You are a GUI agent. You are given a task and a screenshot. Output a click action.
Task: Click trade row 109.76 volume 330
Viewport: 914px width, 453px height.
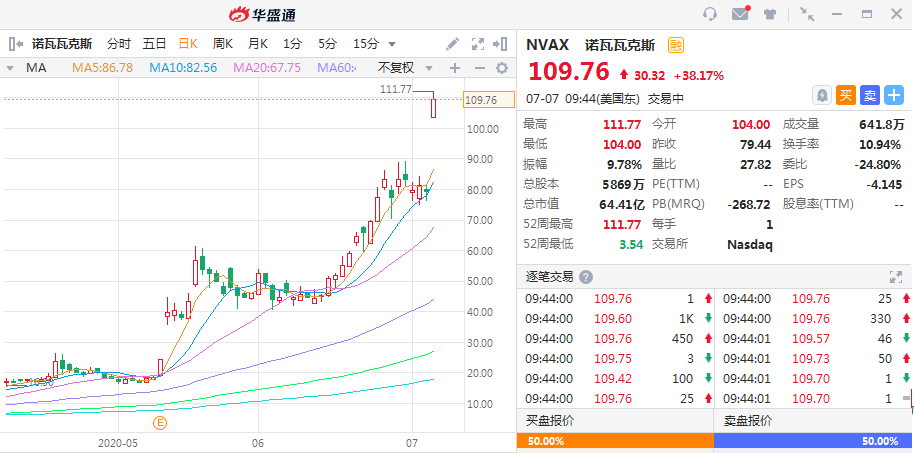[814, 318]
